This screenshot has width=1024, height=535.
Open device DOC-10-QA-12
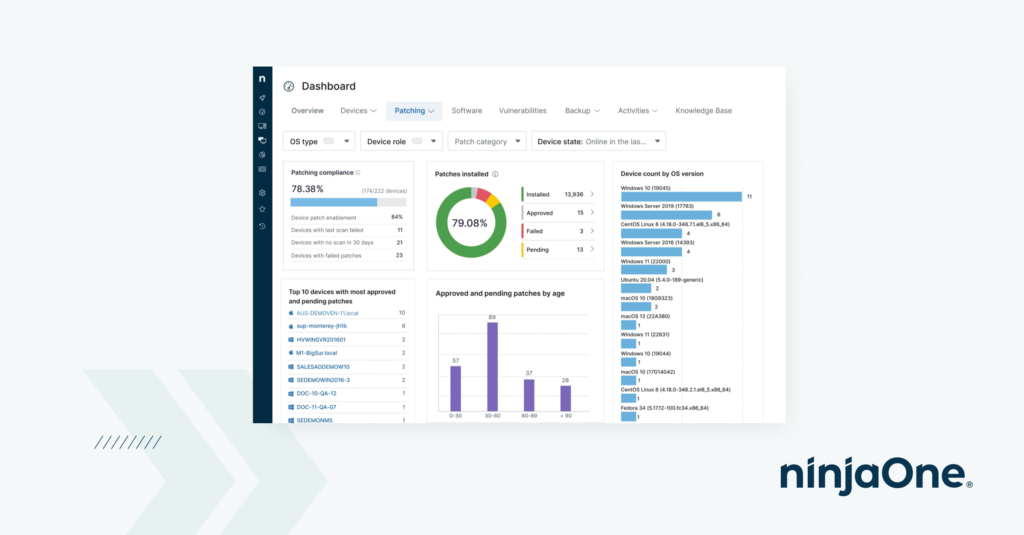pyautogui.click(x=316, y=393)
